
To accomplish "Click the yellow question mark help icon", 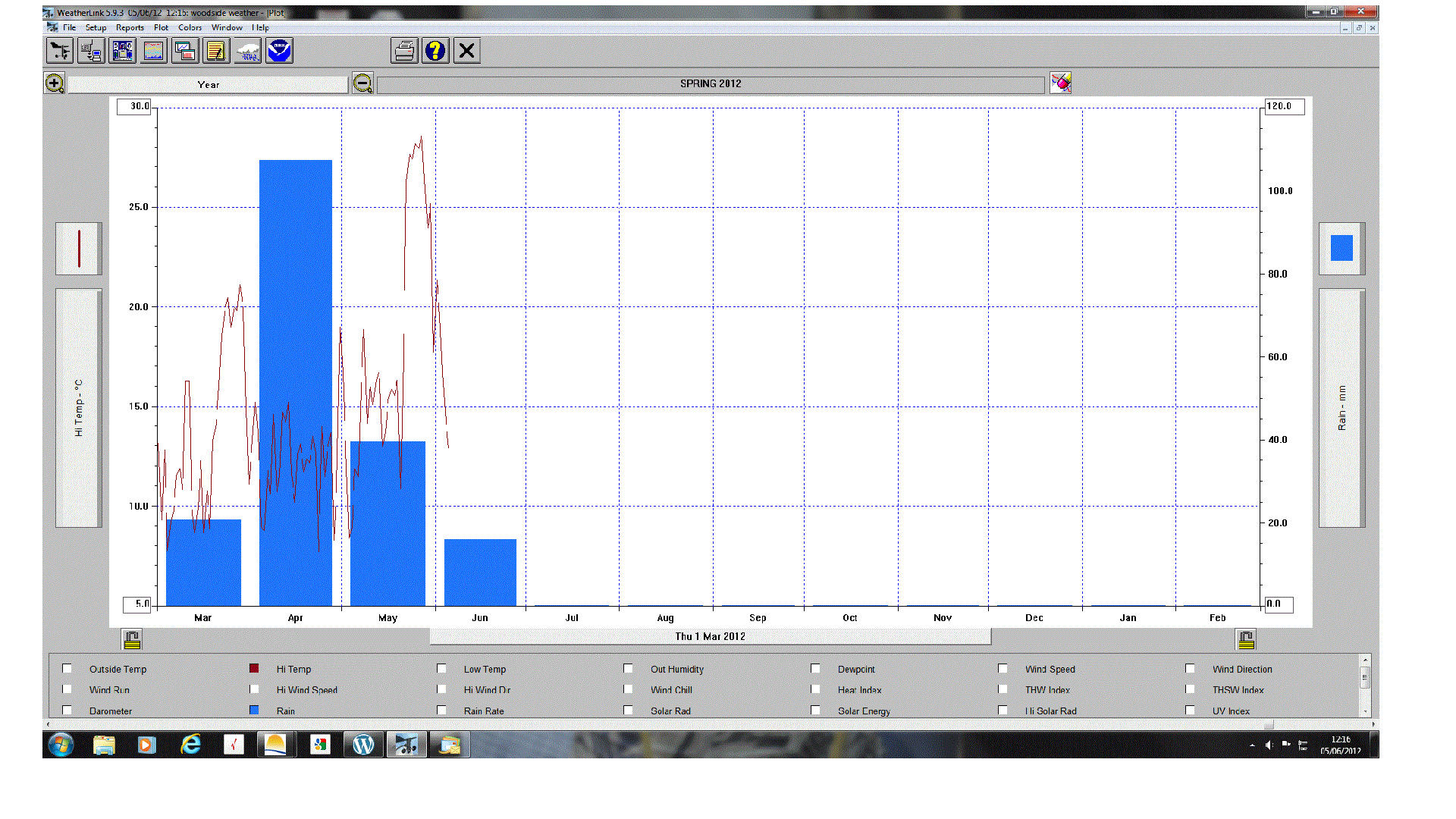I will point(435,52).
